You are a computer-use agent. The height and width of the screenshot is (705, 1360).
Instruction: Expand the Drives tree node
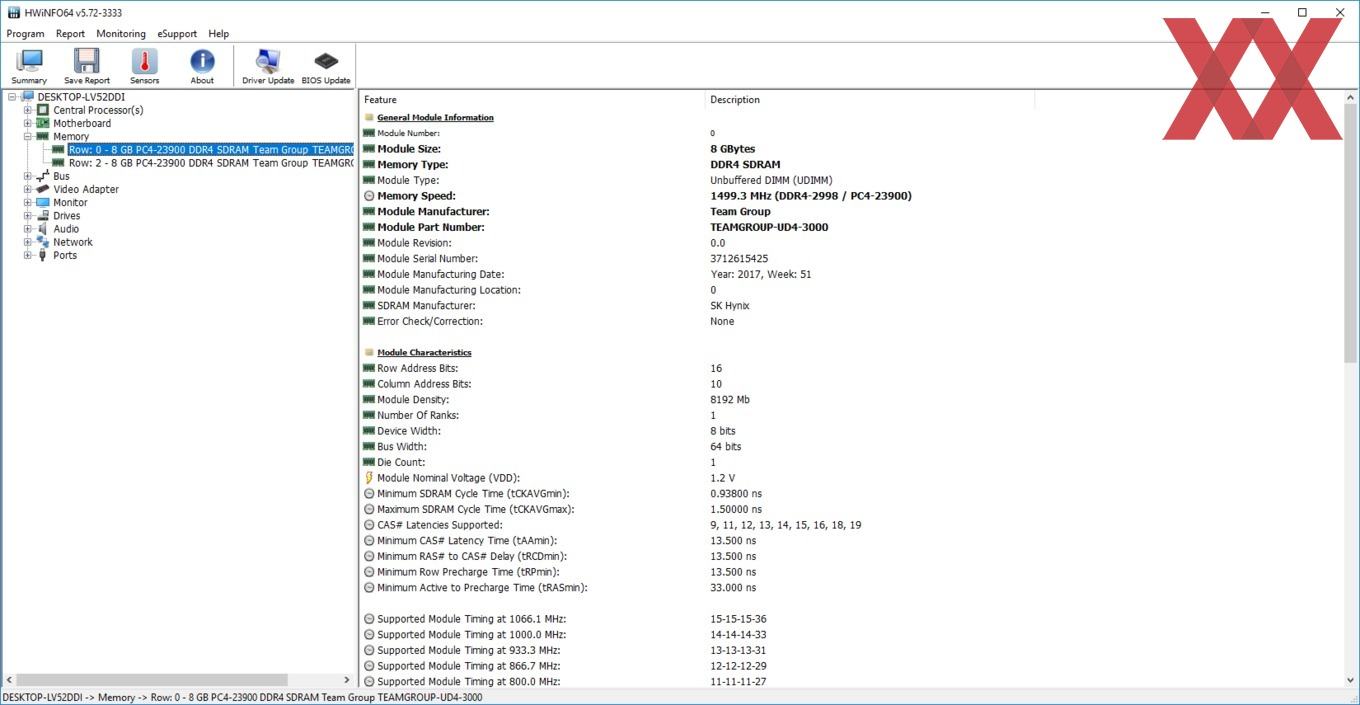coord(28,215)
